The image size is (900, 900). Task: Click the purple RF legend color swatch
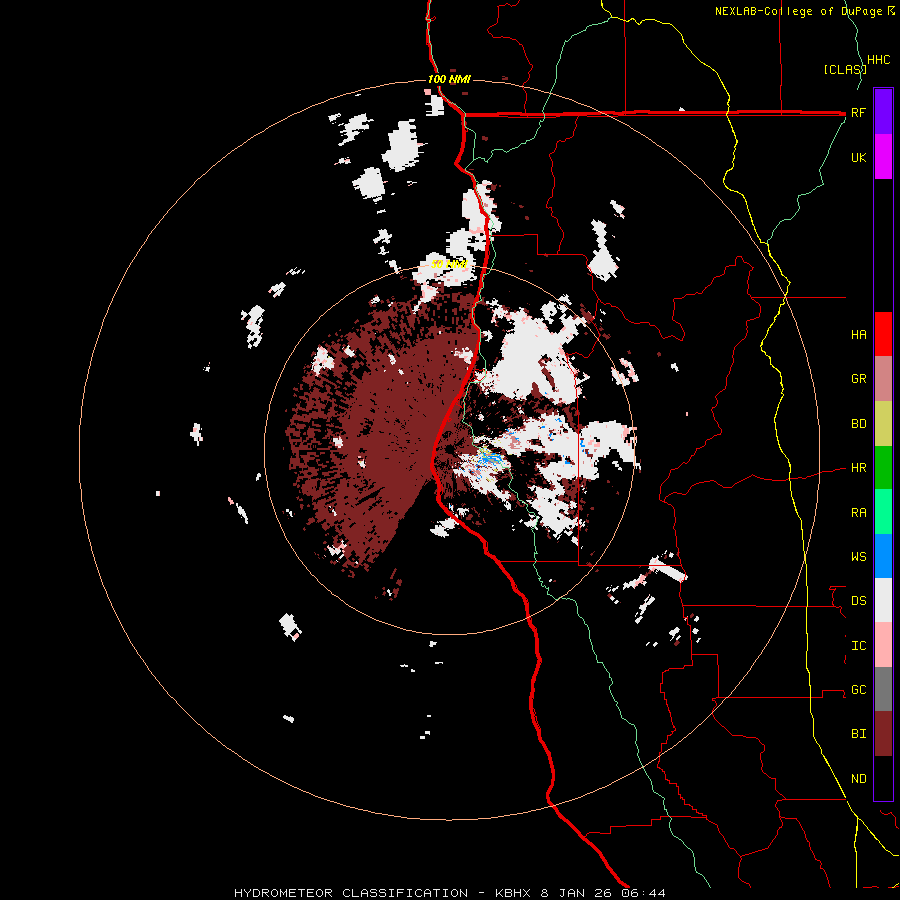pos(883,112)
